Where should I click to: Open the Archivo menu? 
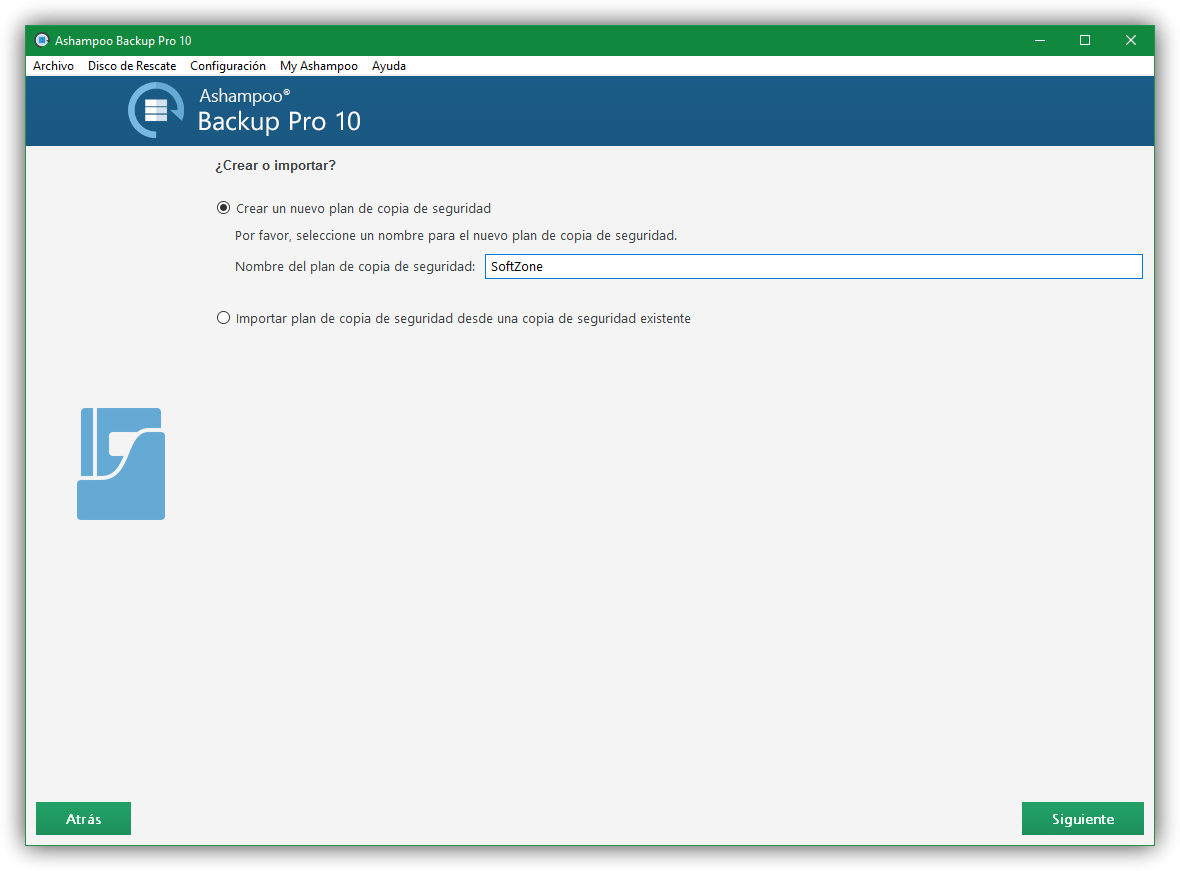tap(53, 66)
